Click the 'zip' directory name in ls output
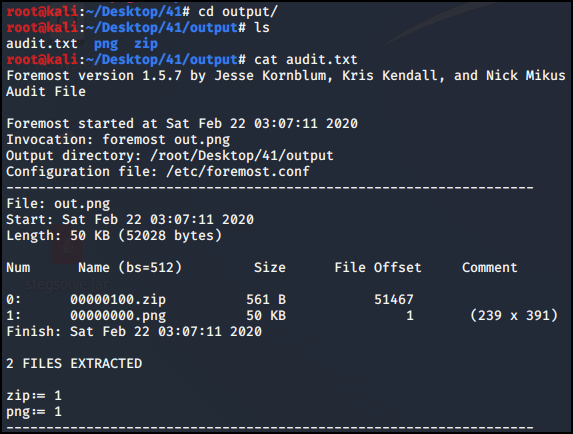Screen dimensions: 573x434 (x=146, y=44)
